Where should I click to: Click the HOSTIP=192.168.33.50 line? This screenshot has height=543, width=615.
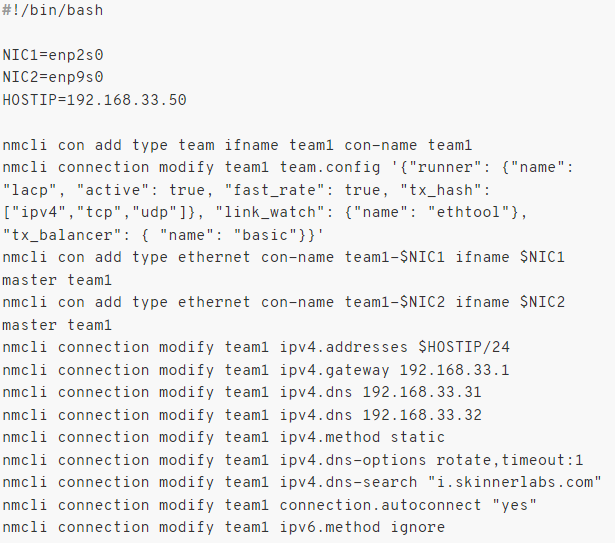(x=95, y=100)
